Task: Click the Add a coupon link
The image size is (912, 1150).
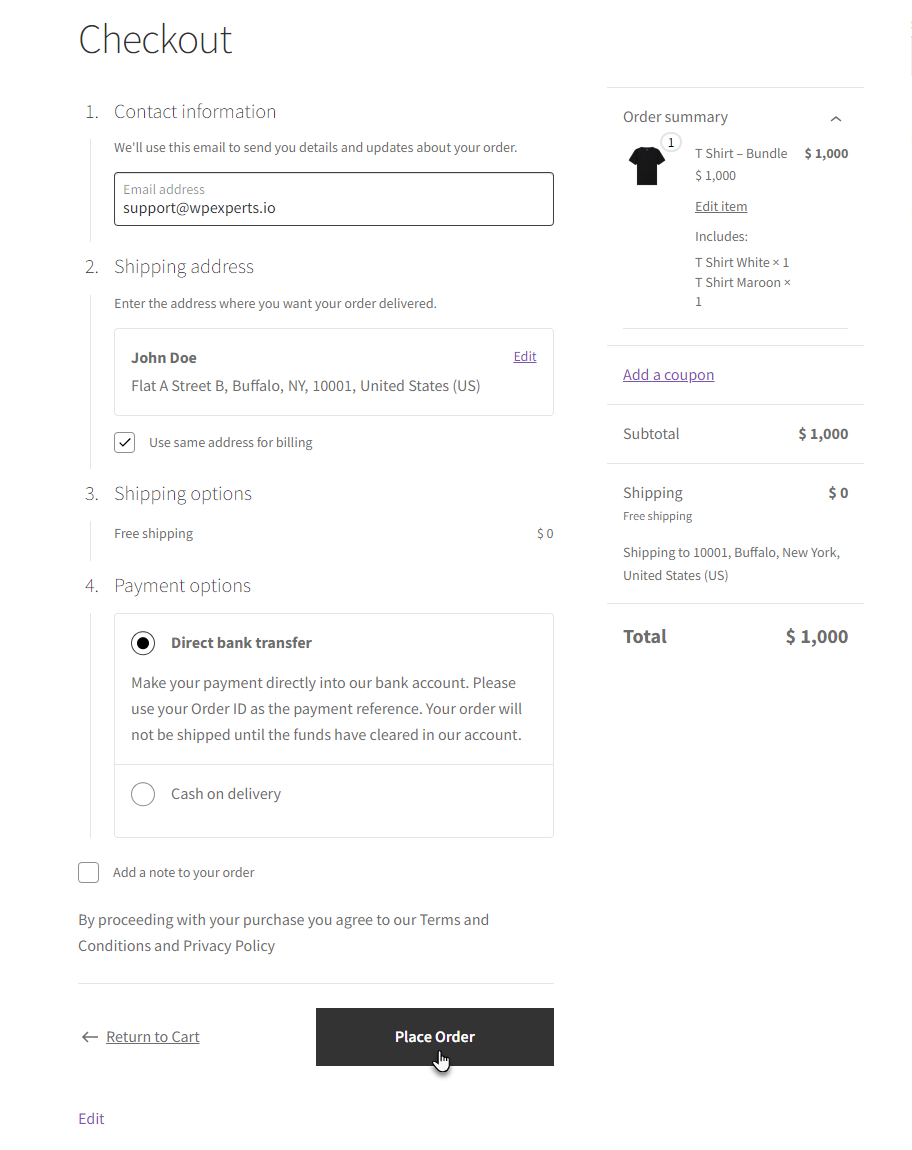Action: pyautogui.click(x=668, y=375)
